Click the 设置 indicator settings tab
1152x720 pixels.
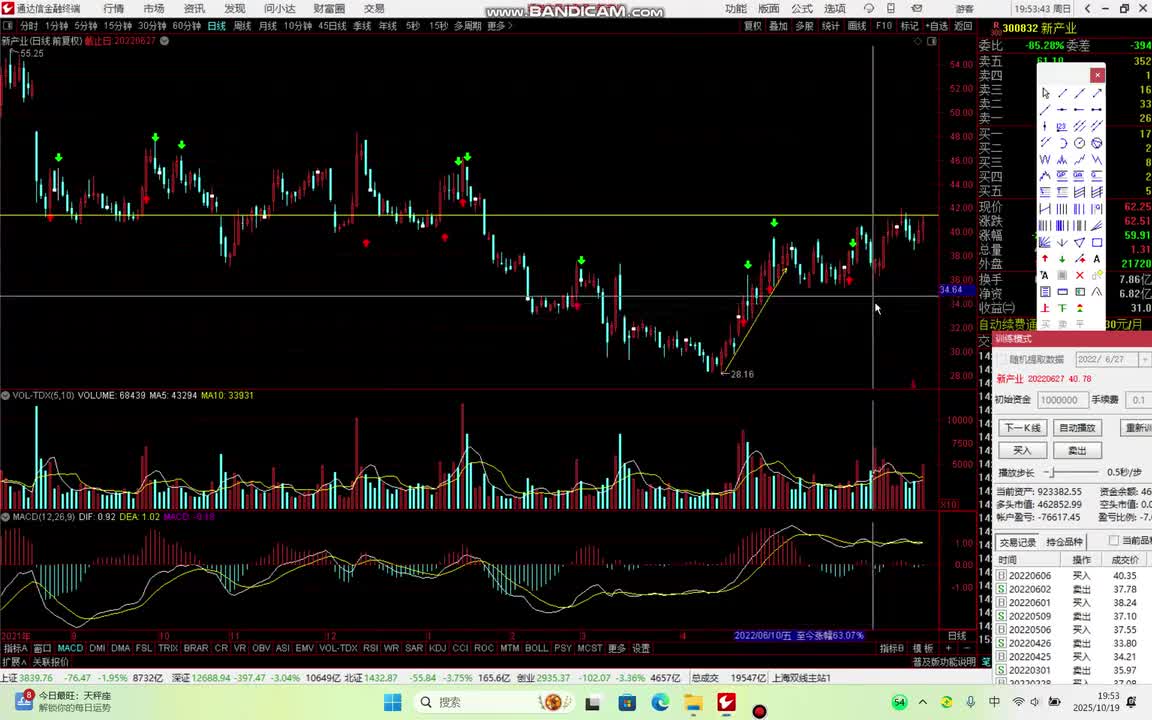click(x=641, y=649)
